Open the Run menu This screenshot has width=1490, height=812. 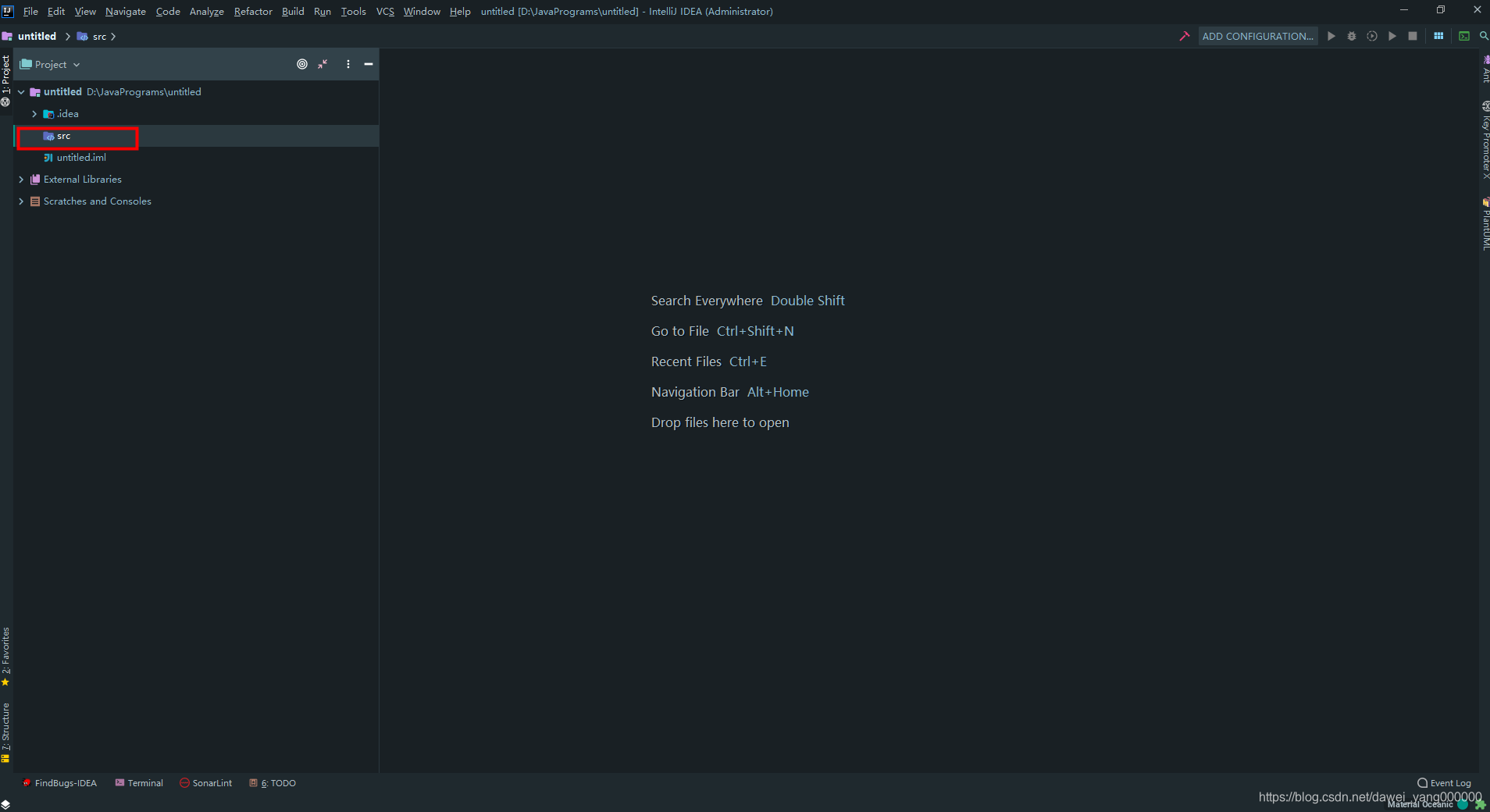pyautogui.click(x=323, y=11)
